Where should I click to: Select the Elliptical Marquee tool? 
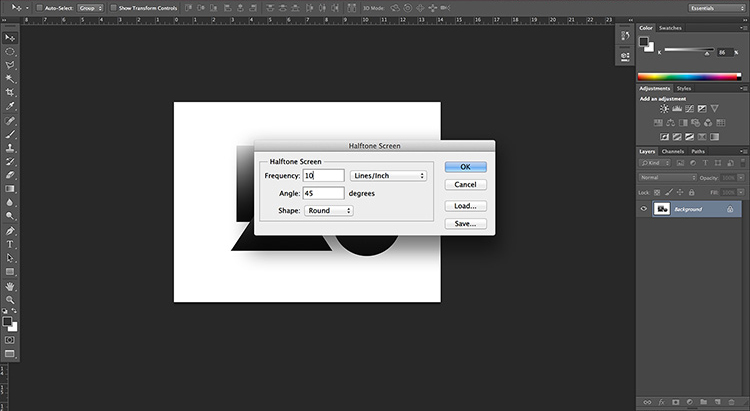10,51
